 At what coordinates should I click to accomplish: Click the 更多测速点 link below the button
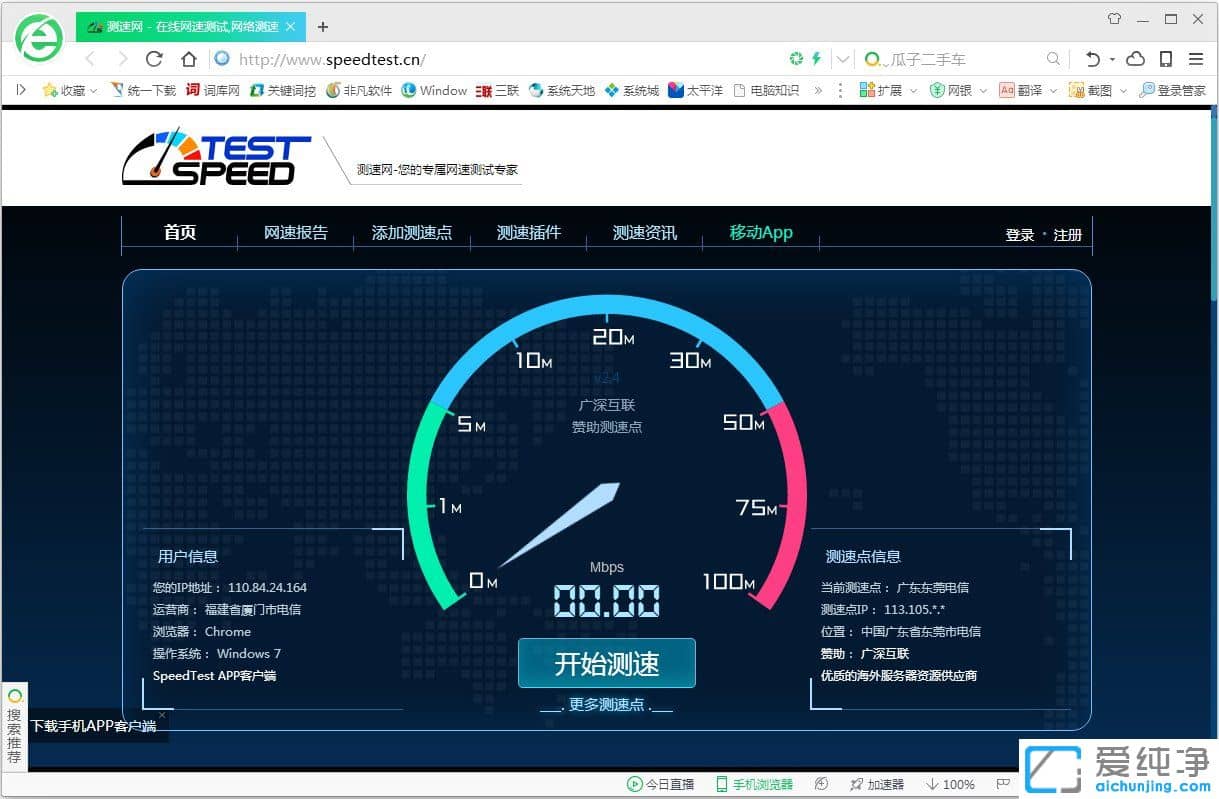tap(606, 703)
